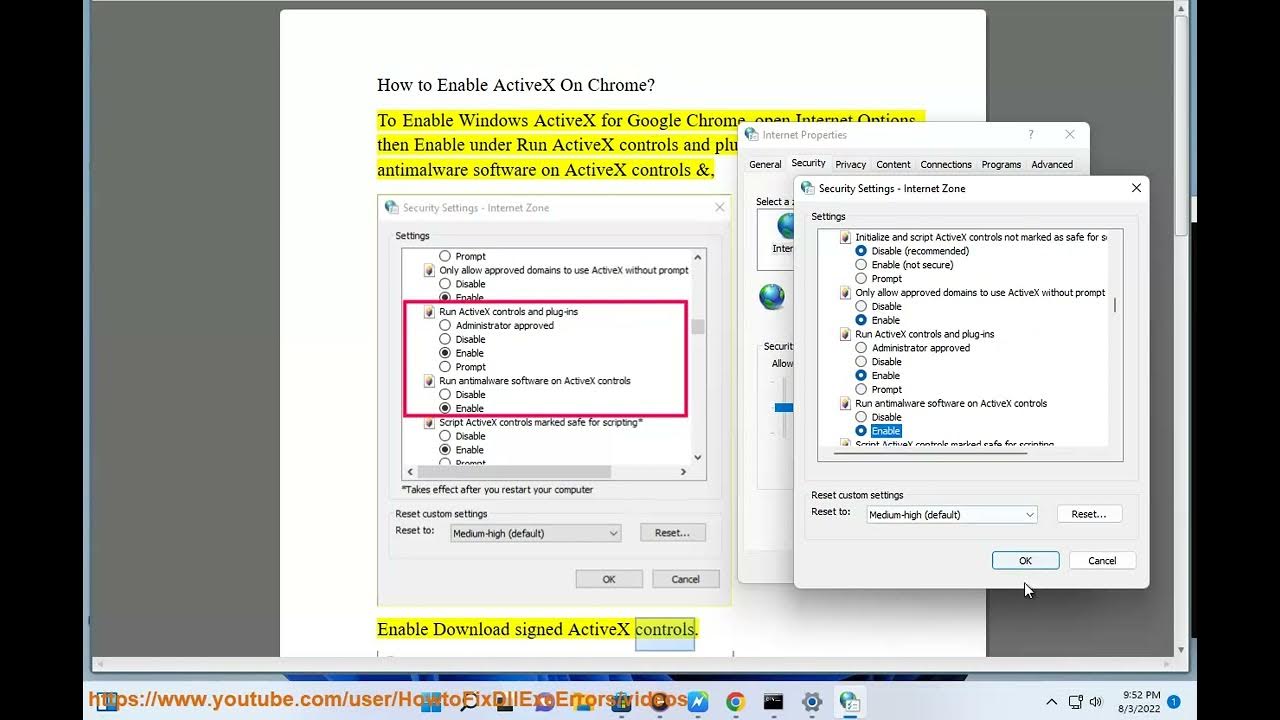Select Enable under Run antimalware software
Viewport: 1280px width, 720px height.
pyautogui.click(x=861, y=431)
